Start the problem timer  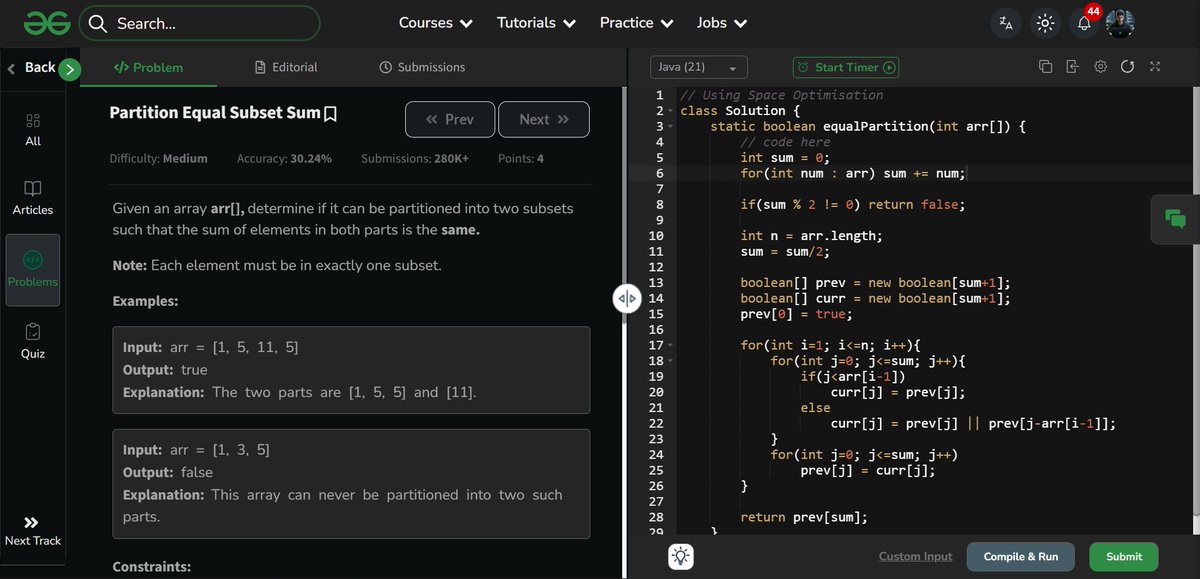pyautogui.click(x=845, y=67)
